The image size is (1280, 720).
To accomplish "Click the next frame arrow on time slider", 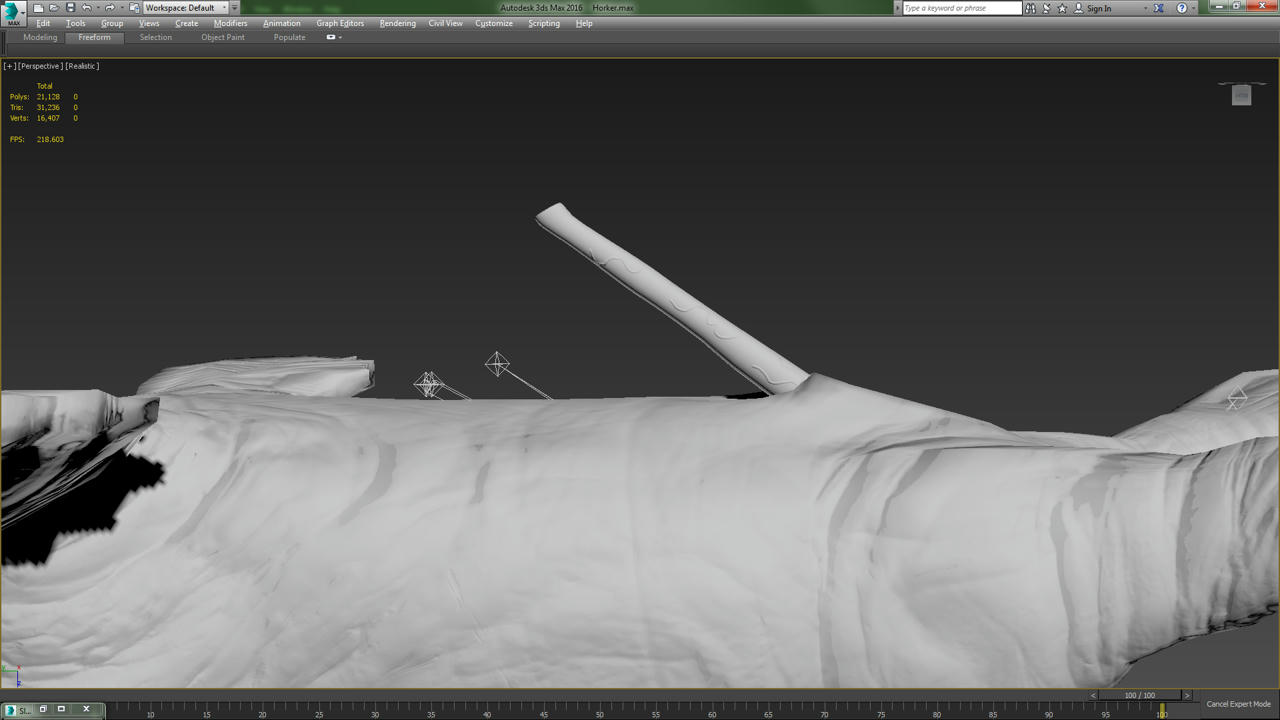I will click(x=1187, y=695).
